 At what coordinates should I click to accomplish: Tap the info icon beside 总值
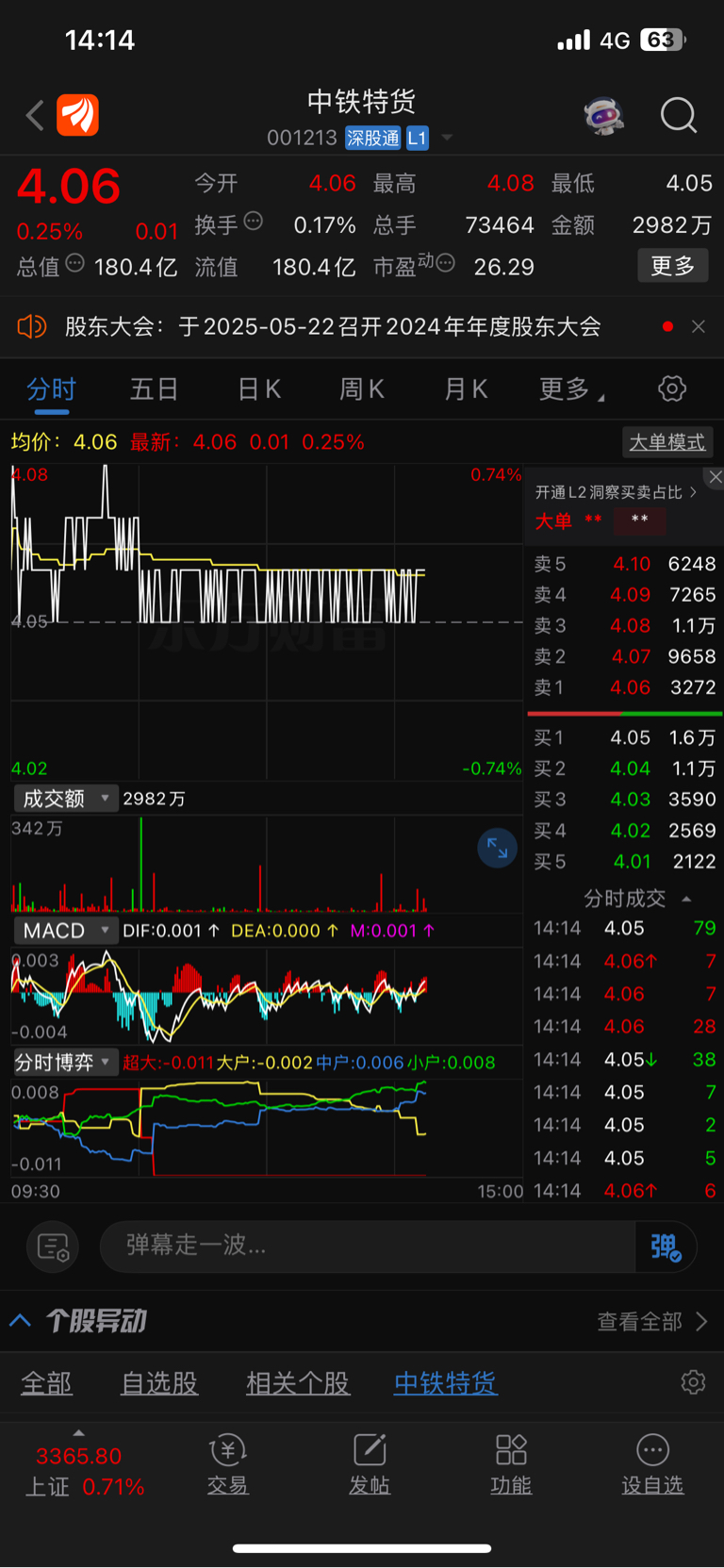pyautogui.click(x=75, y=264)
